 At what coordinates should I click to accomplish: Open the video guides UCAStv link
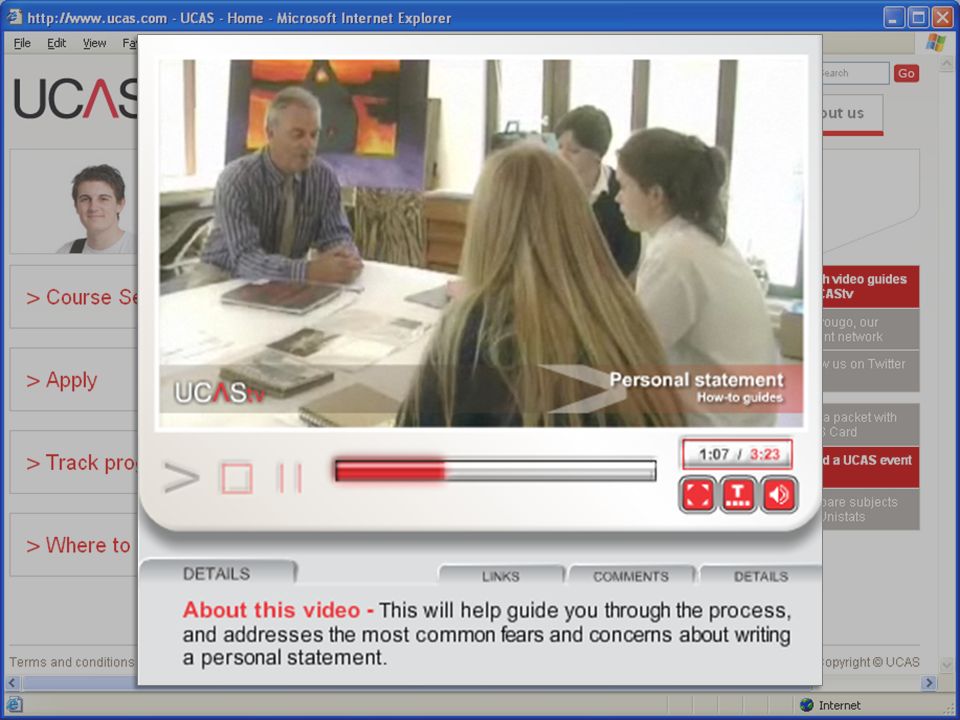coord(871,287)
